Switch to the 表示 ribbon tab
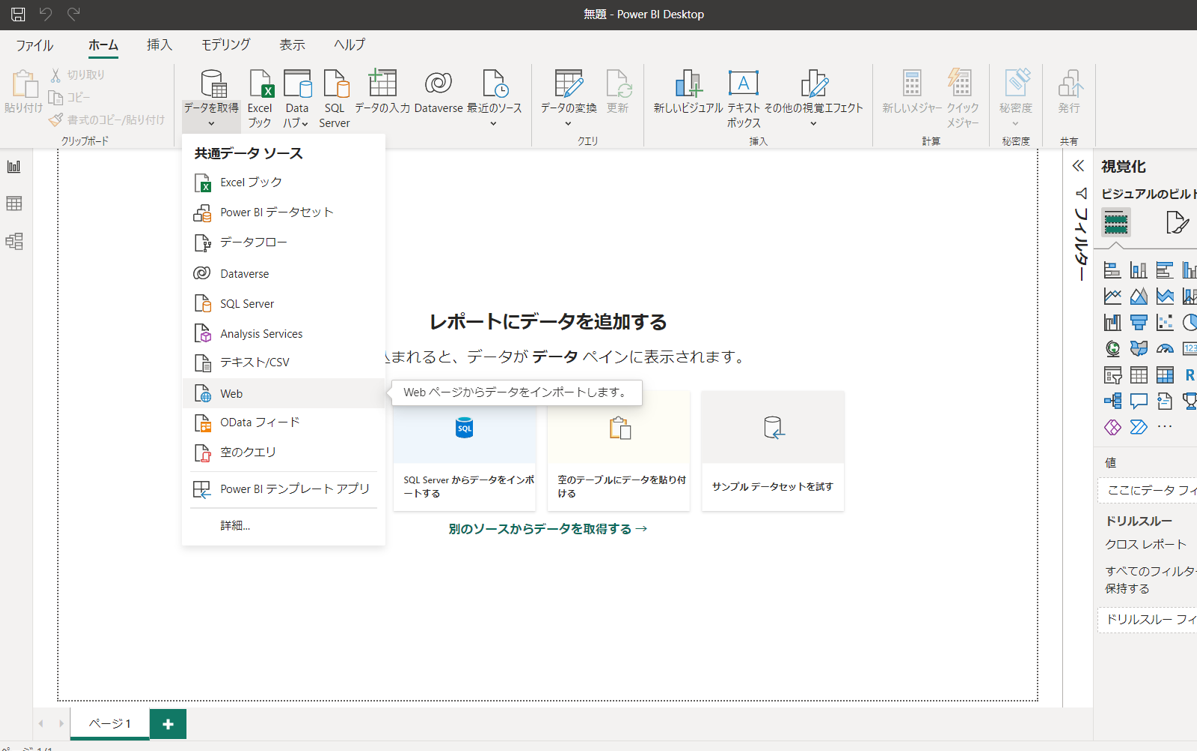 [x=292, y=45]
